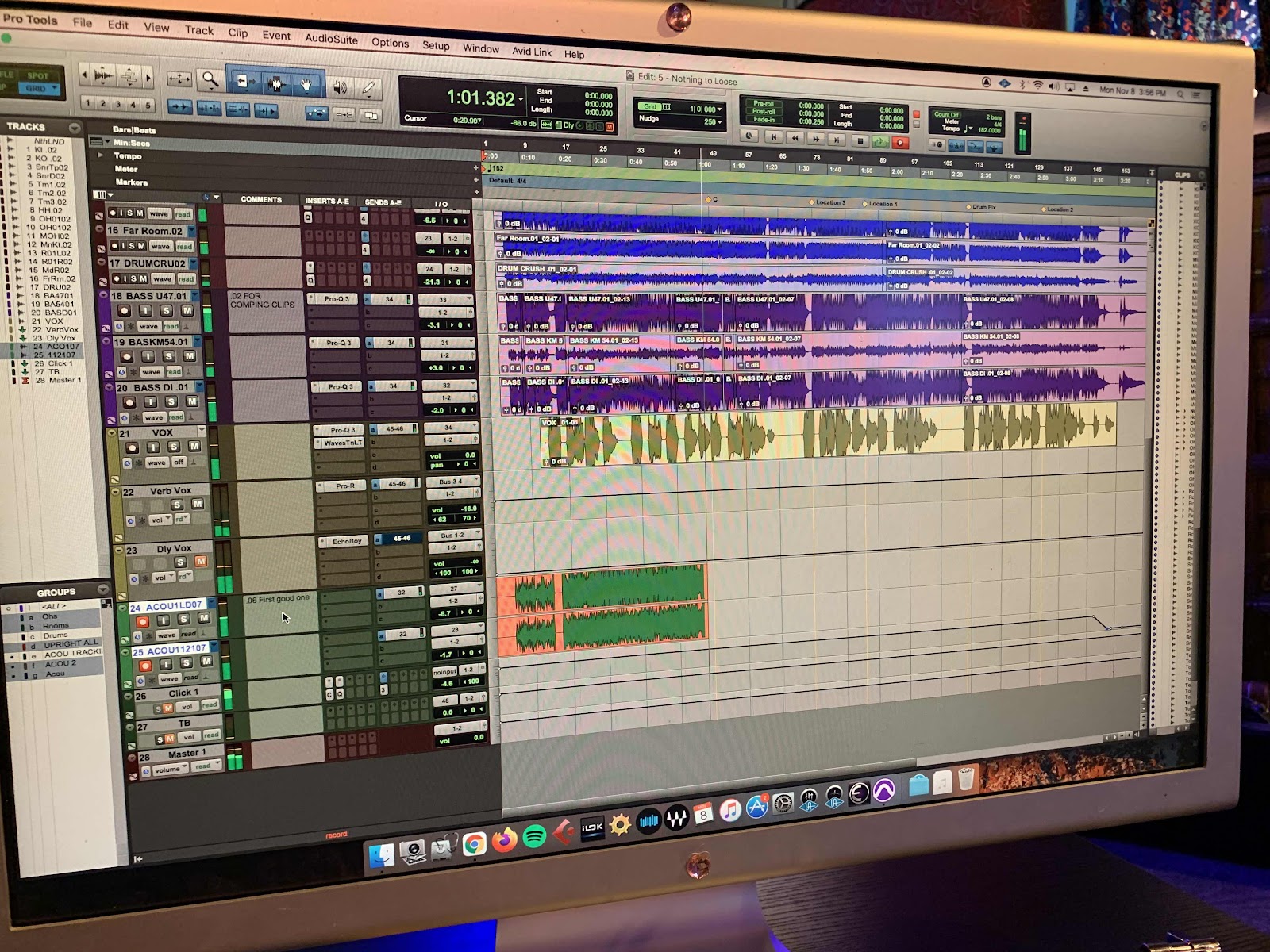Open the Pro-Q 3 insert on 18 BASS U47.01
Screen dimensions: 1270x952
338,299
